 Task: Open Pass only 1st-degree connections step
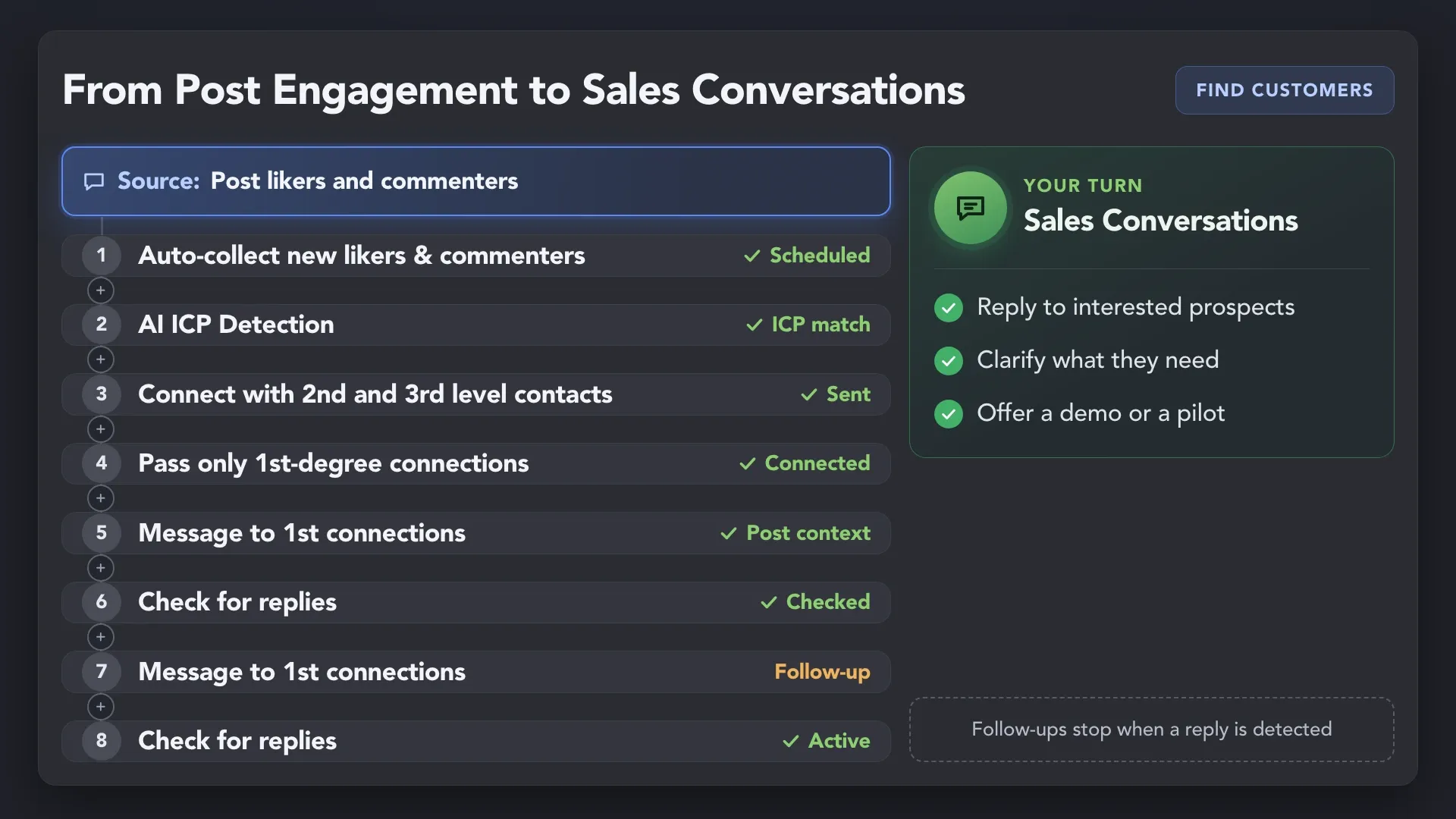coord(476,463)
